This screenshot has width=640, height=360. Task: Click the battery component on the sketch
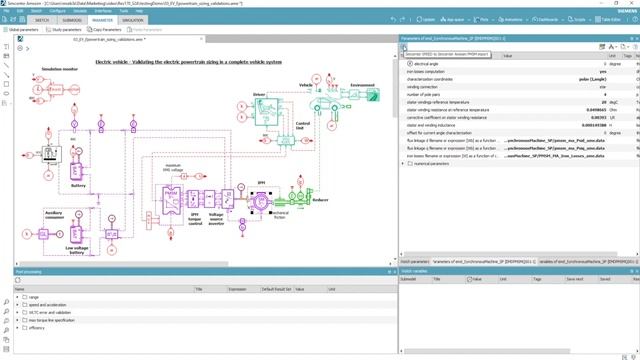[76, 171]
